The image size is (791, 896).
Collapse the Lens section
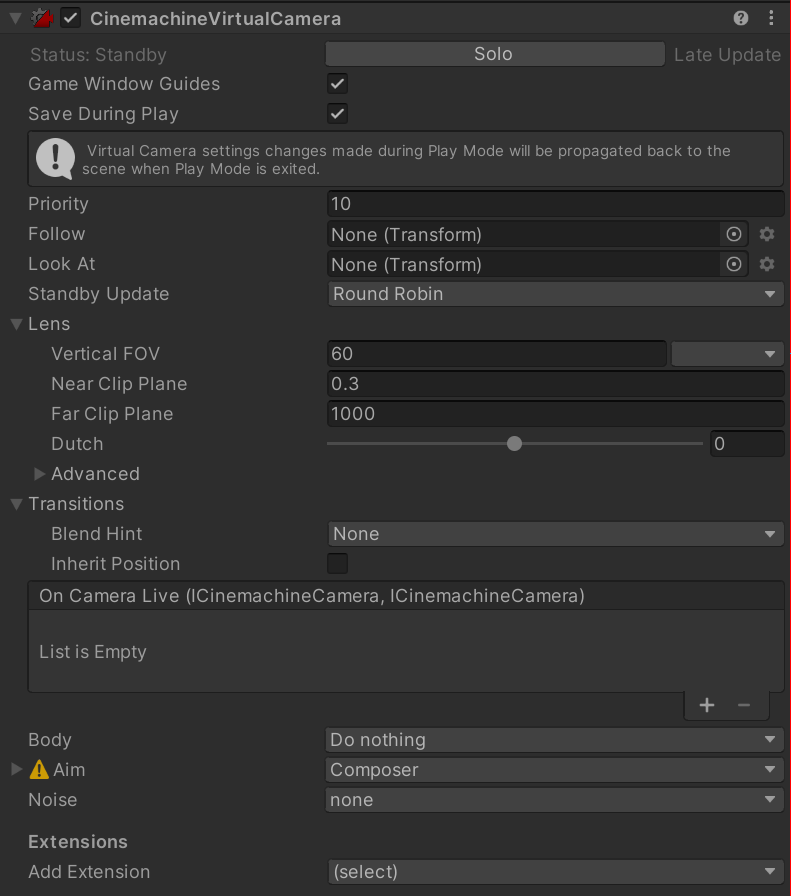pyautogui.click(x=17, y=324)
